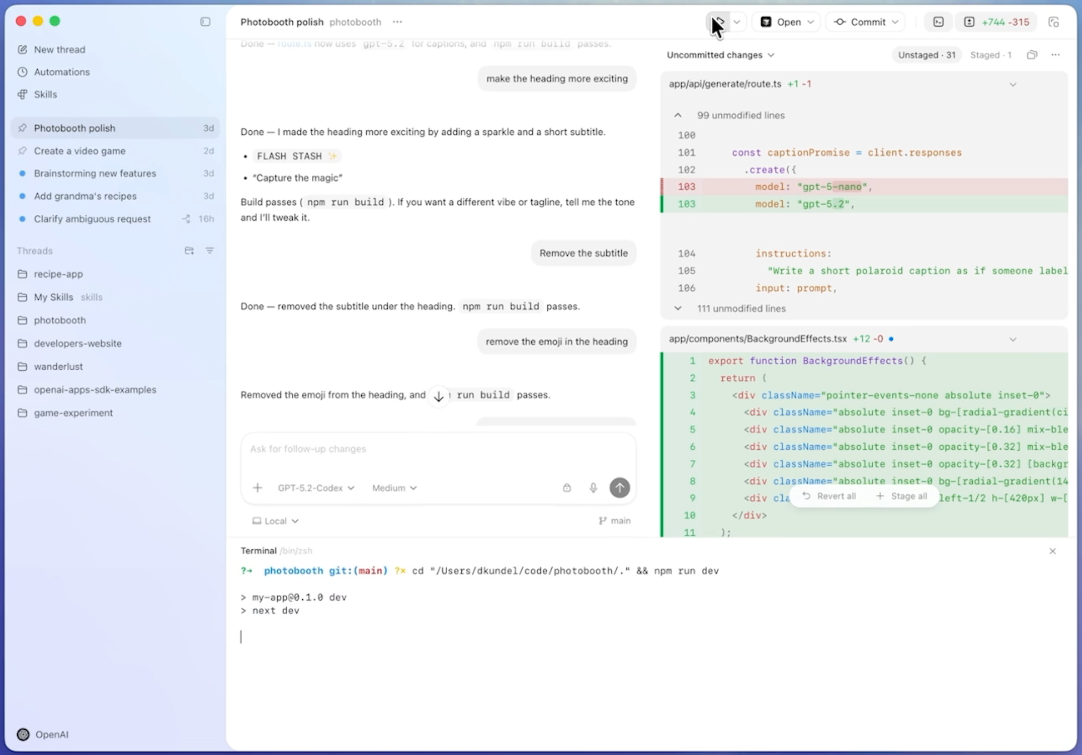This screenshot has width=1082, height=755.
Task: Open the GPT-5.2-Codex model dropdown
Action: click(x=316, y=488)
